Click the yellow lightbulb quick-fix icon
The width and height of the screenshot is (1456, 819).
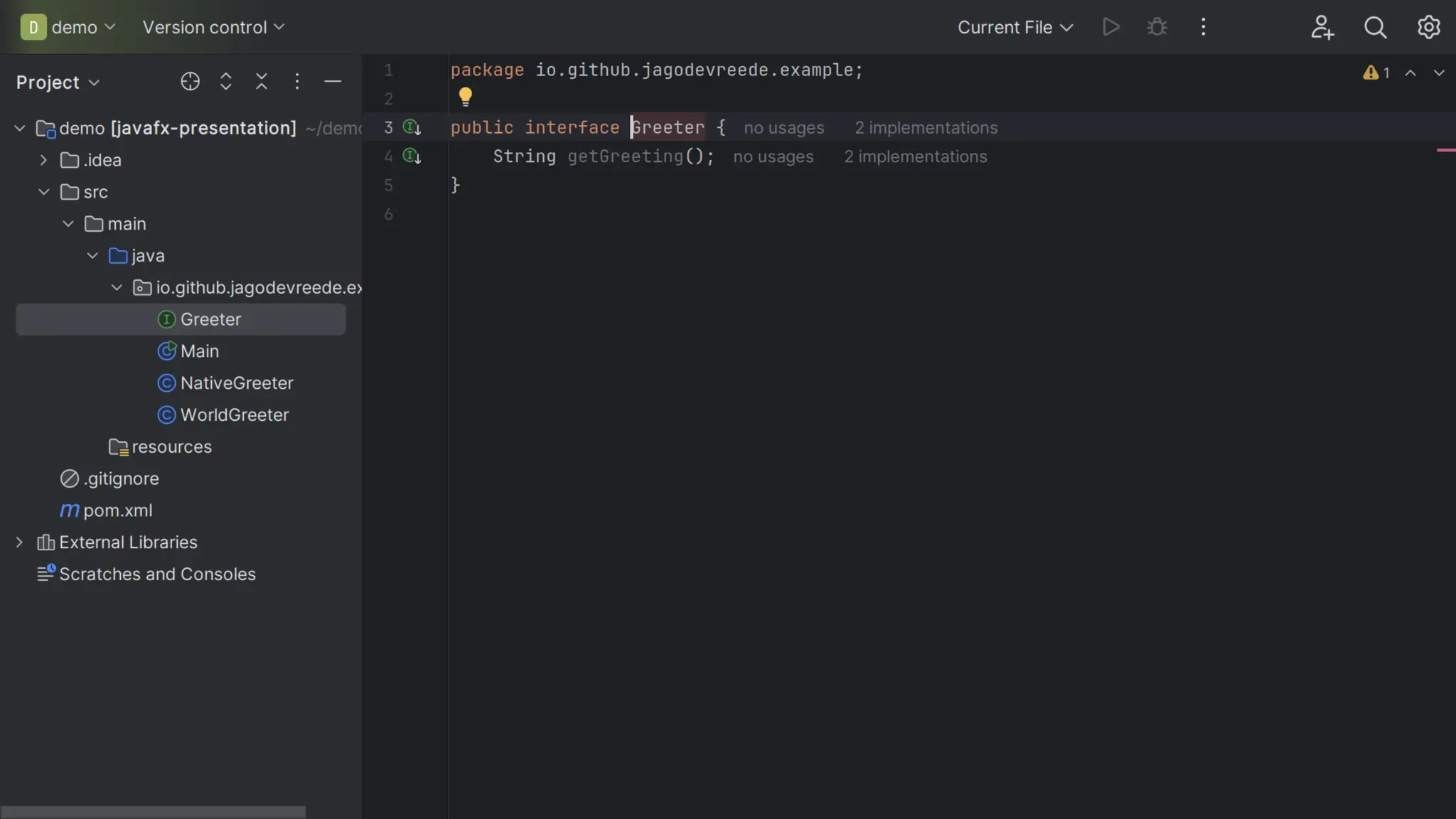466,96
